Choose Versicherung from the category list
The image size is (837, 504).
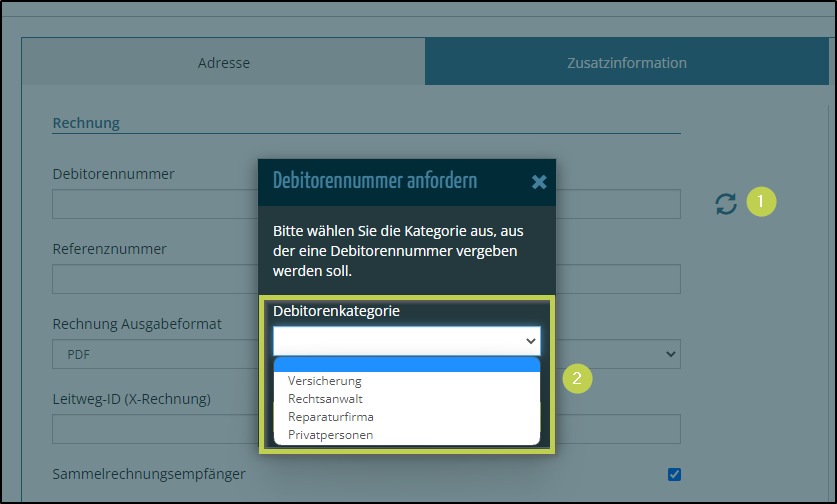click(325, 381)
